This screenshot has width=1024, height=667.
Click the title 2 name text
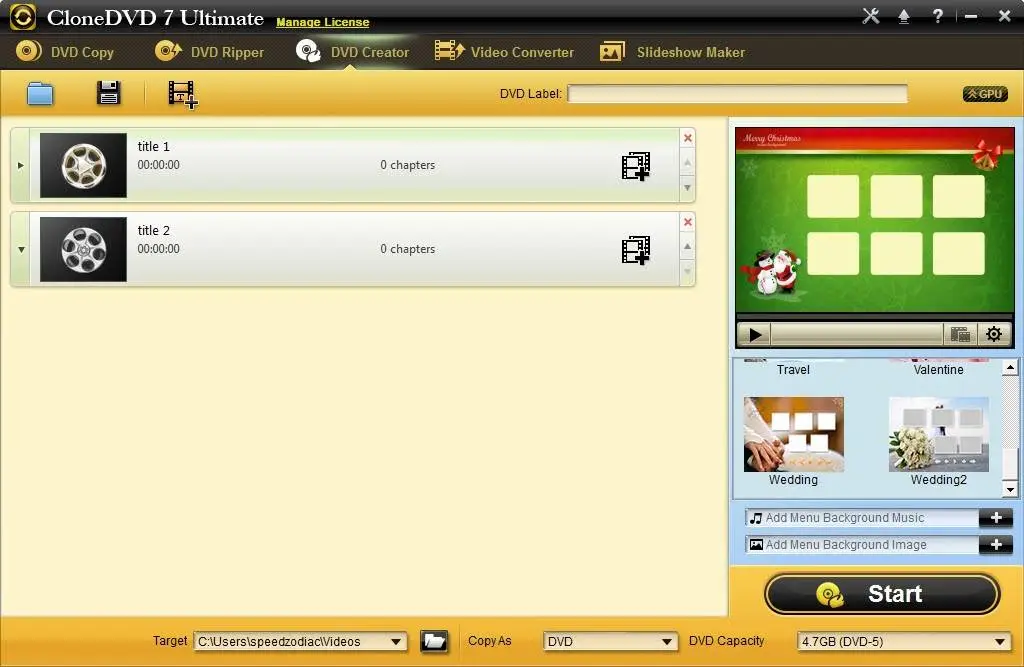pos(153,231)
